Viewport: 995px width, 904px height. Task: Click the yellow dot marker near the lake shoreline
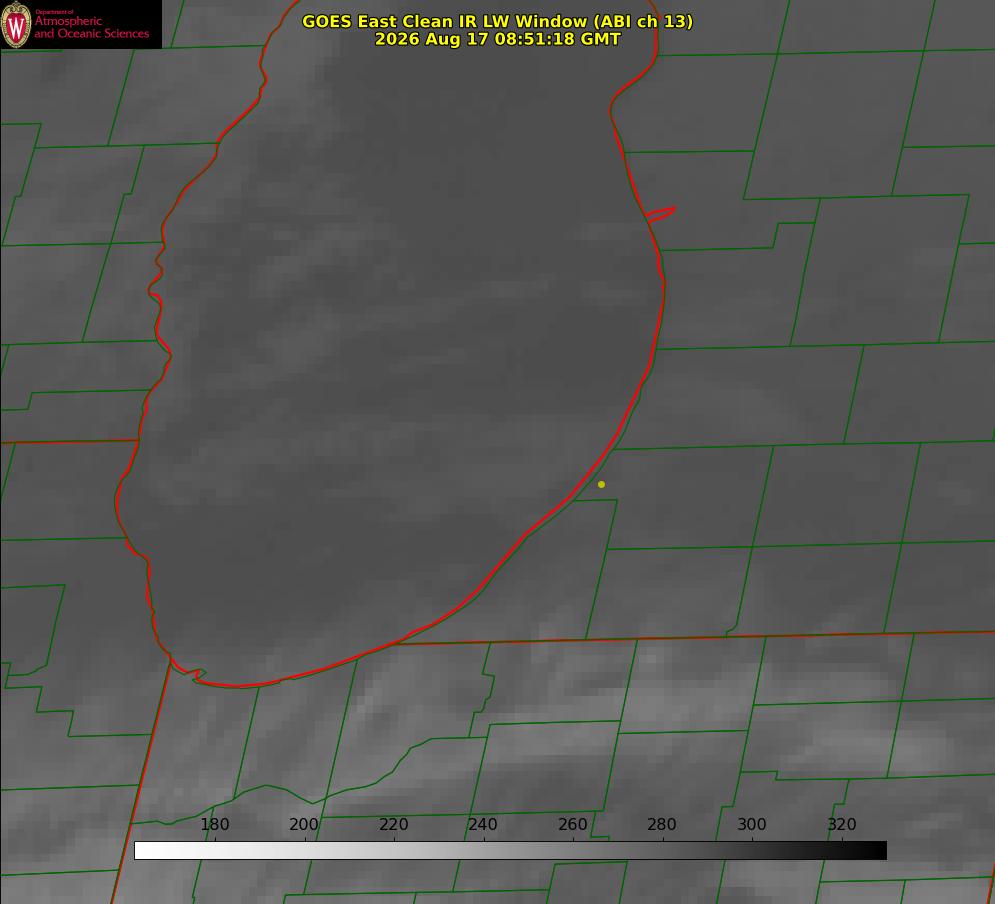click(601, 484)
